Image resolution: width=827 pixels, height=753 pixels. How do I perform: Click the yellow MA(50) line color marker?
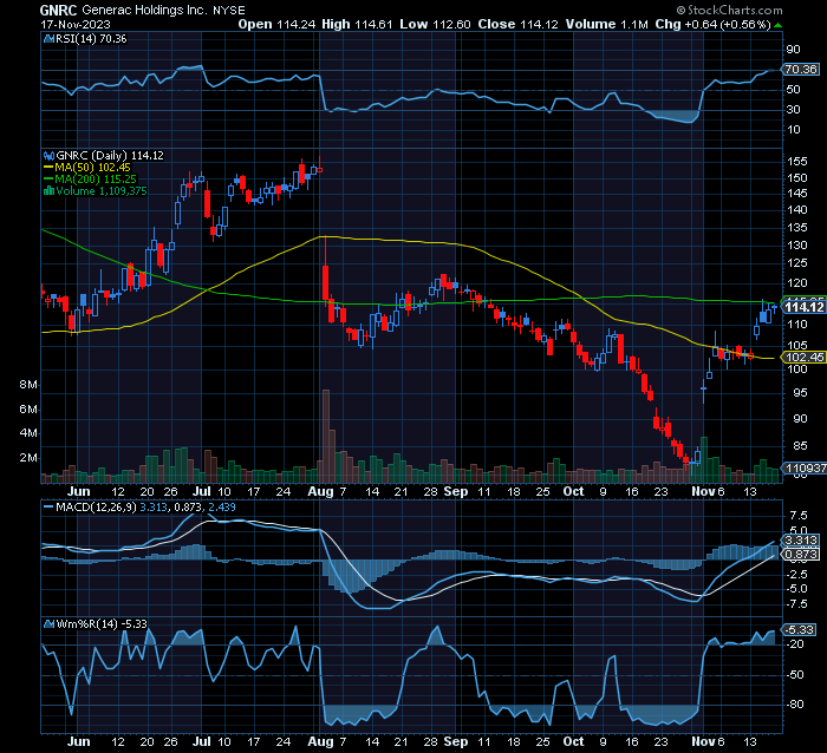click(48, 165)
